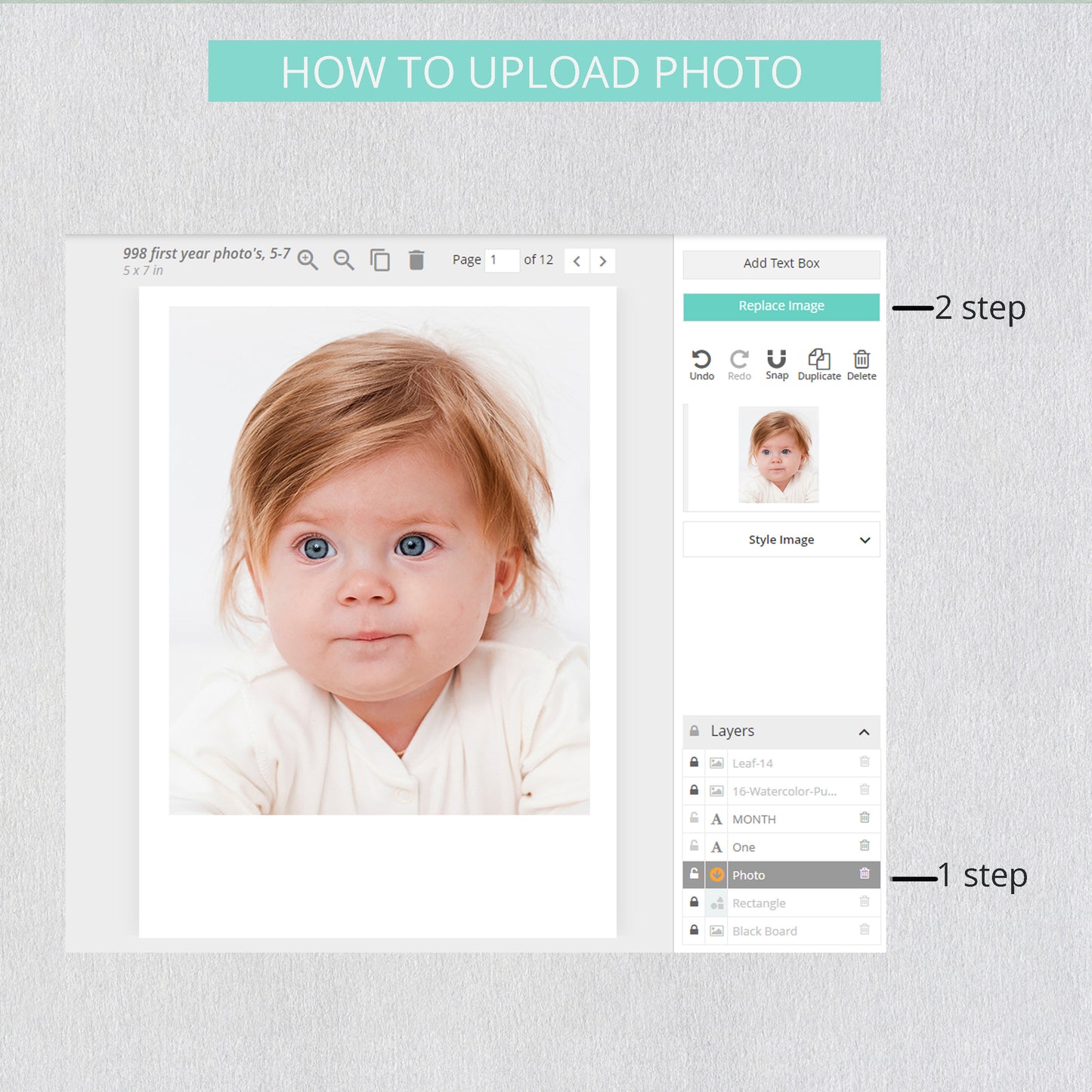Screen dimensions: 1092x1092
Task: Click the Redo icon
Action: (x=739, y=364)
